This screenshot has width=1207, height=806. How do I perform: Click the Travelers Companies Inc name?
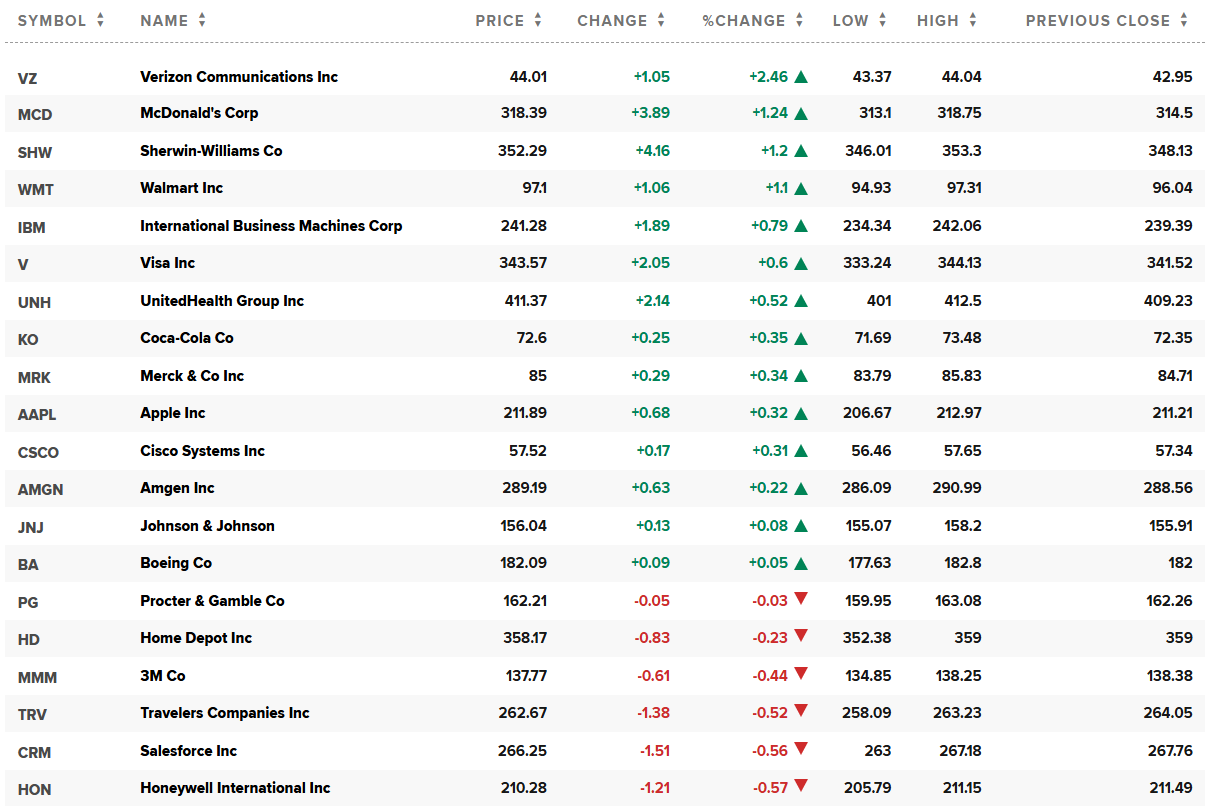tap(225, 713)
